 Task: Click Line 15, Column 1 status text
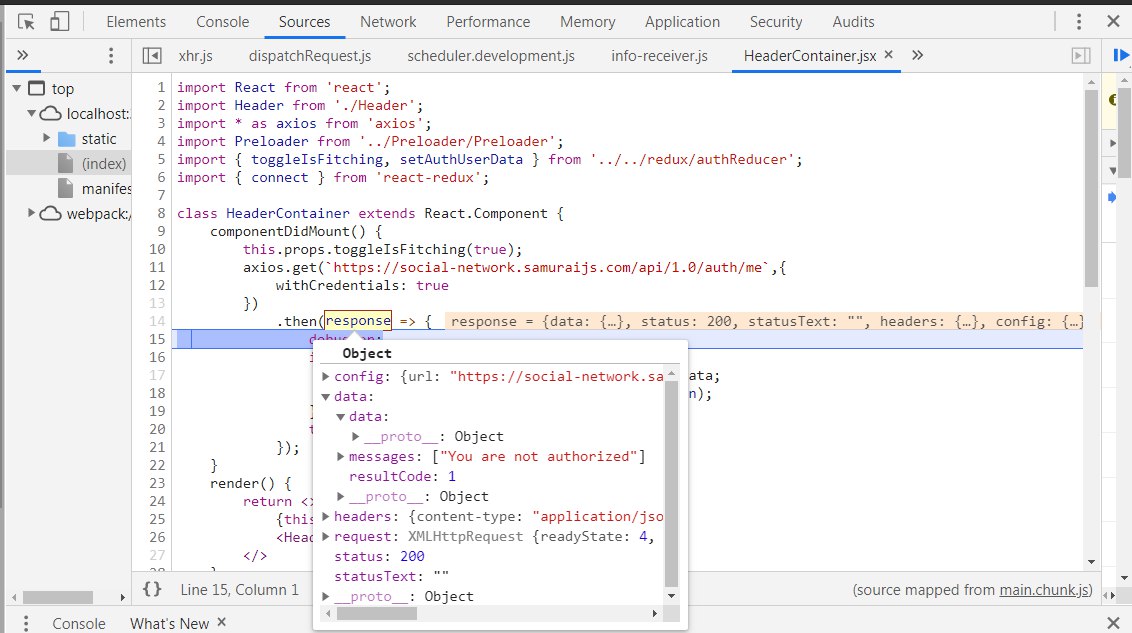point(240,590)
